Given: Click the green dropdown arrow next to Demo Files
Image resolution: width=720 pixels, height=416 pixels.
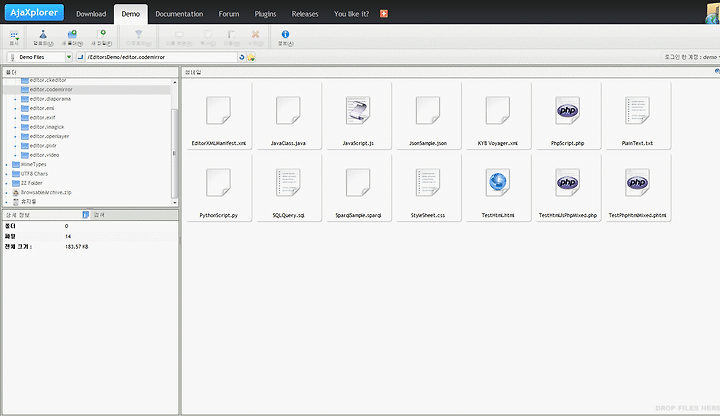Looking at the screenshot, I should 69,57.
